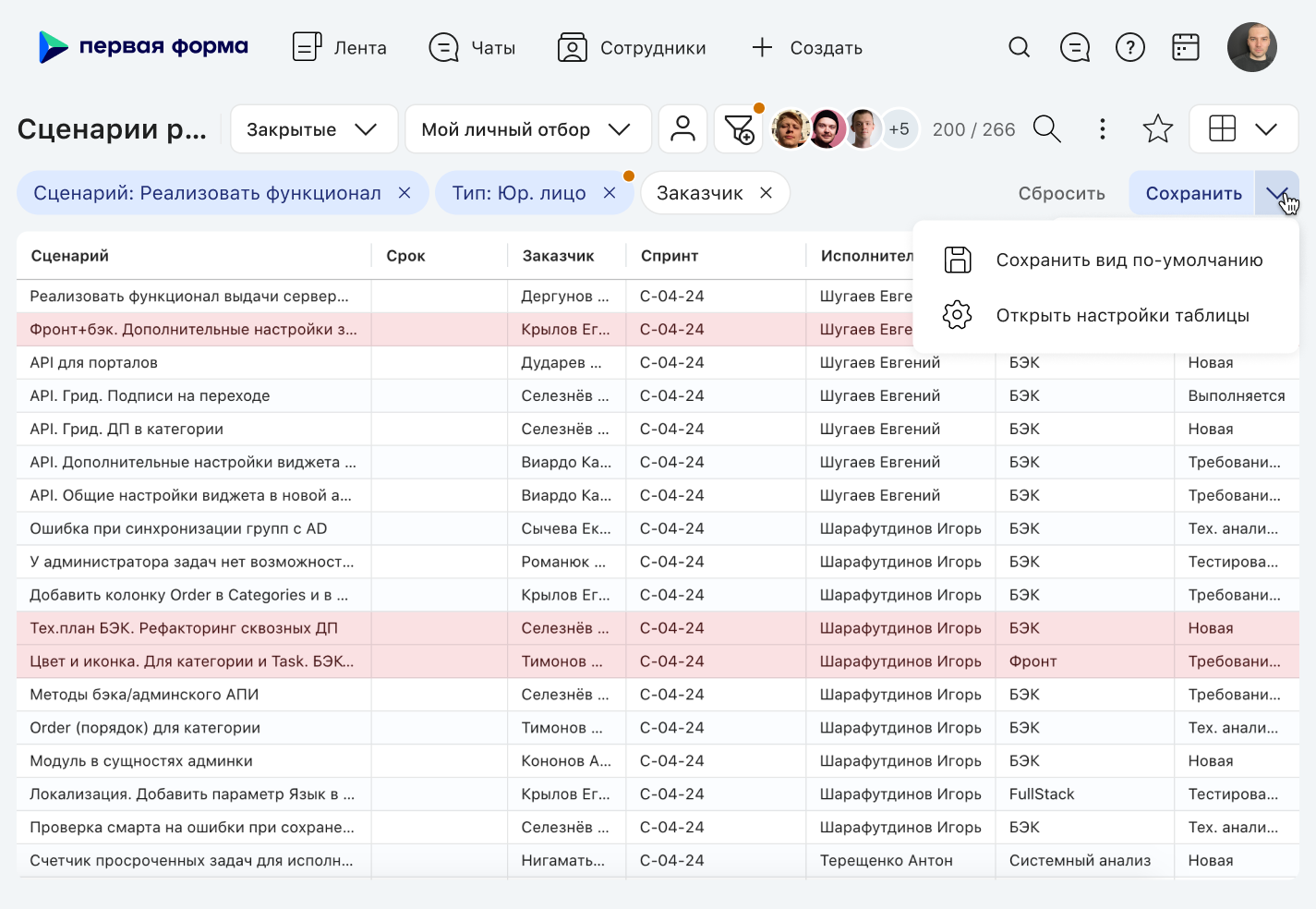Viewport: 1316px width, 909px height.
Task: Open the global search with the magnifier icon
Action: (x=1020, y=47)
